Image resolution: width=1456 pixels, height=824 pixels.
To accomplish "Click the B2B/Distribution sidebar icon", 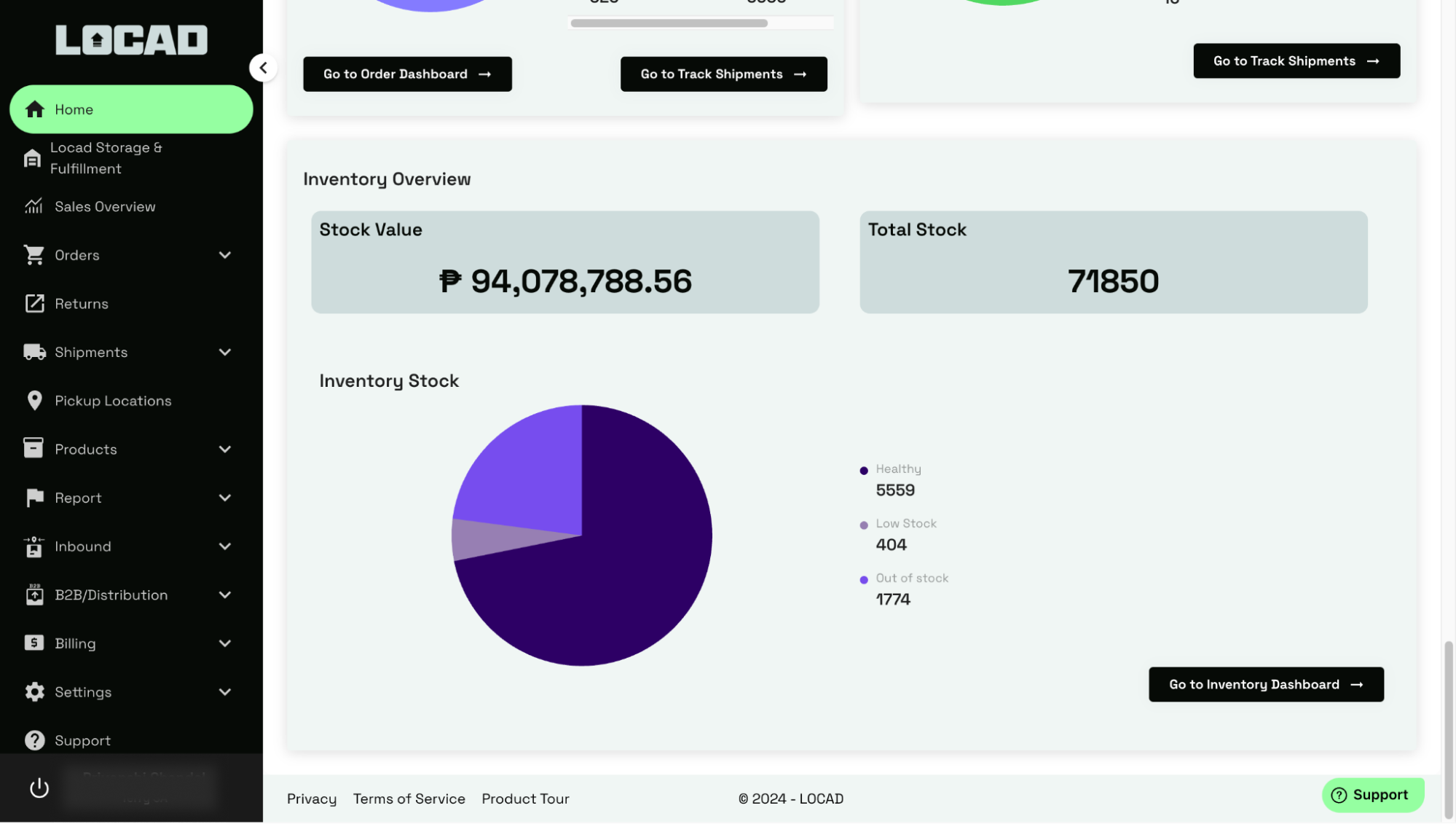I will (x=34, y=595).
